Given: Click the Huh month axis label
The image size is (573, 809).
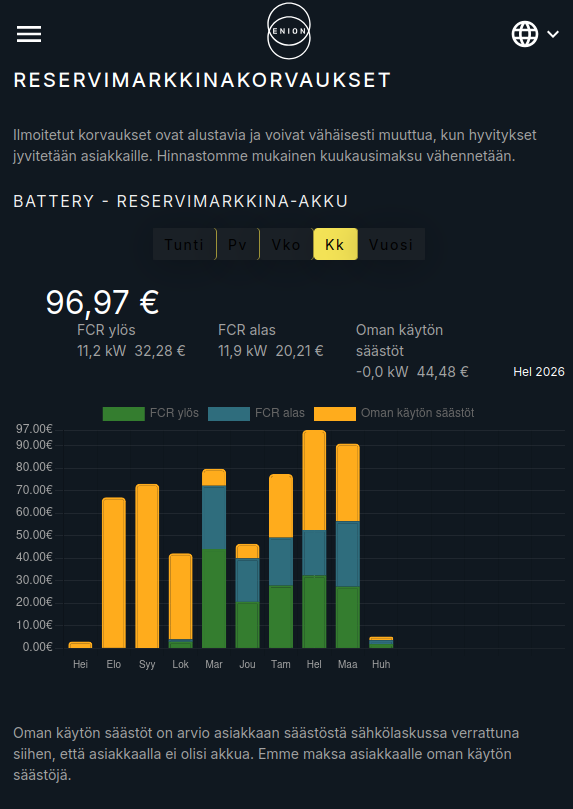Looking at the screenshot, I should click(x=381, y=665).
